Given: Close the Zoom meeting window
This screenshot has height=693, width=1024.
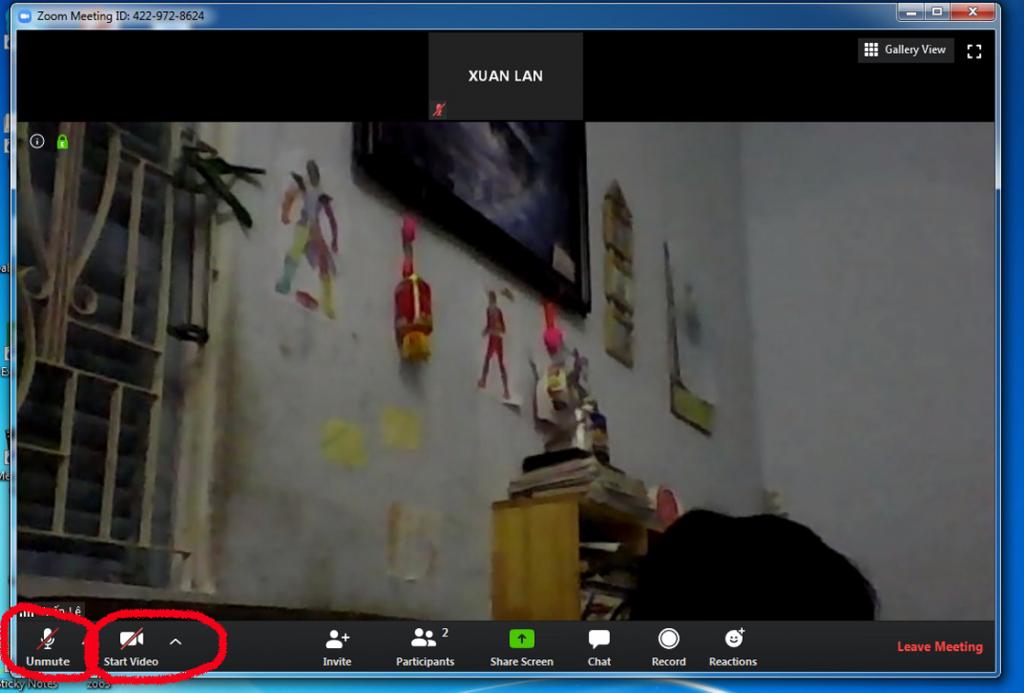Looking at the screenshot, I should (973, 12).
